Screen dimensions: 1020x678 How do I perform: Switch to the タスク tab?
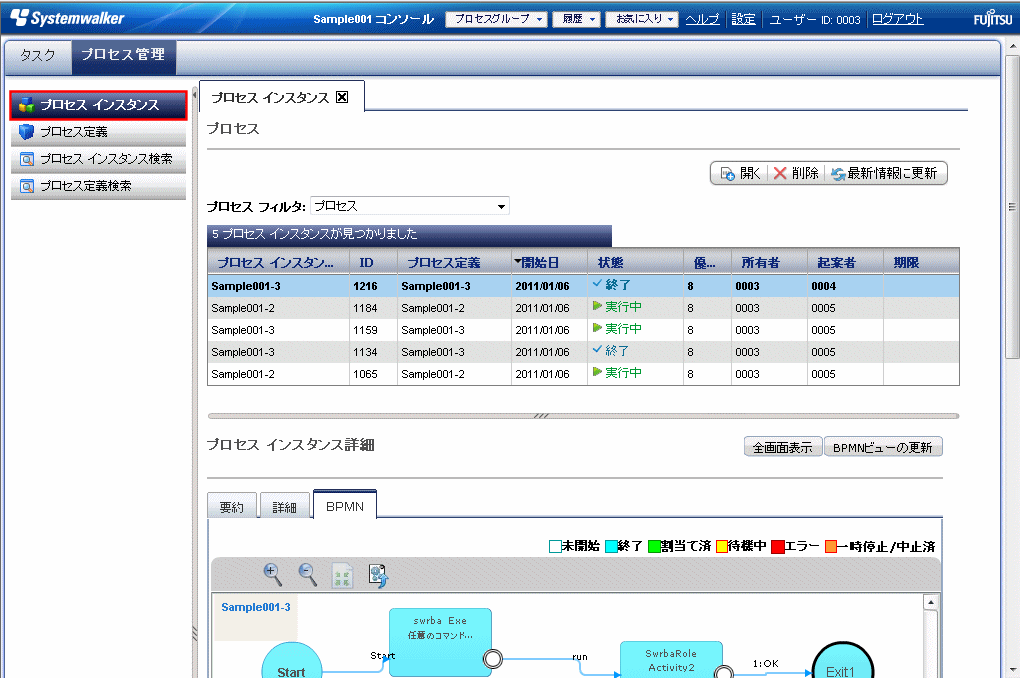pyautogui.click(x=38, y=55)
